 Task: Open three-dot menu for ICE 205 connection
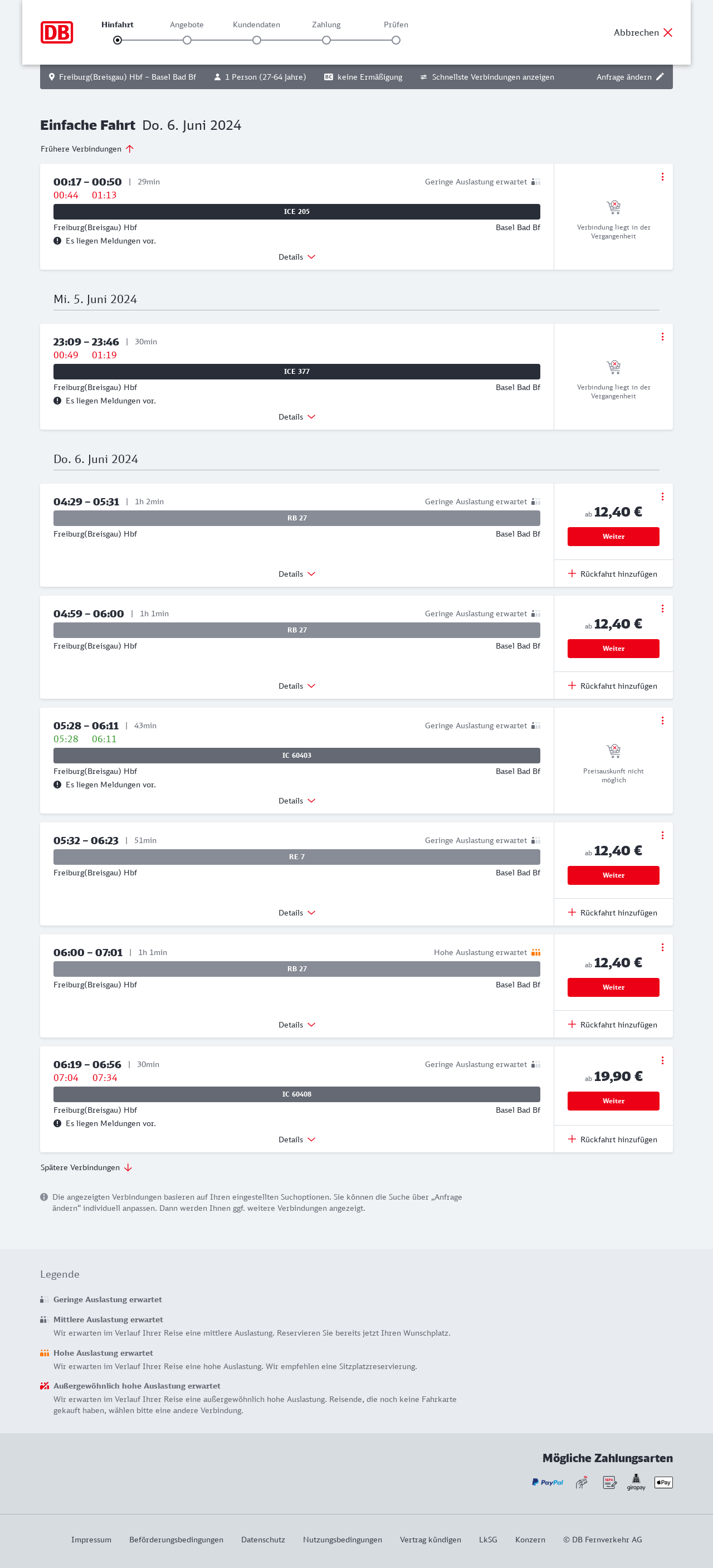(x=662, y=177)
